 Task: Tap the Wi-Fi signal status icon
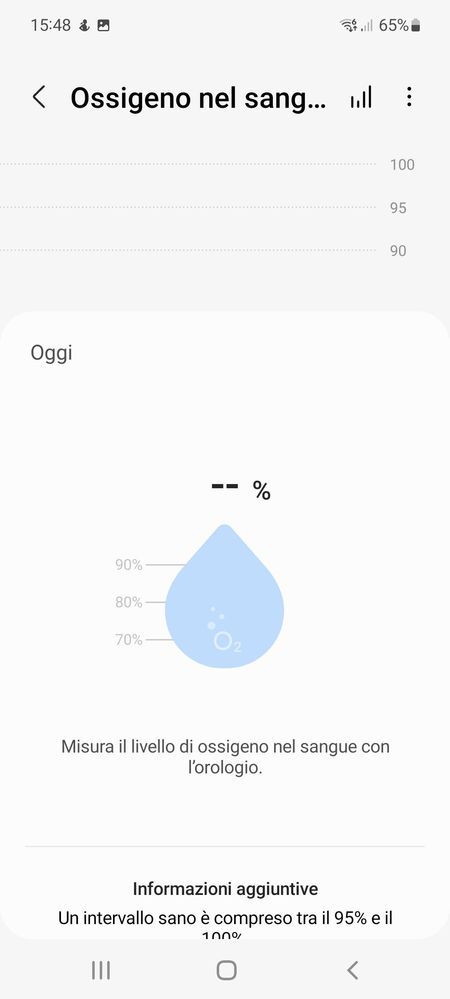(x=349, y=25)
